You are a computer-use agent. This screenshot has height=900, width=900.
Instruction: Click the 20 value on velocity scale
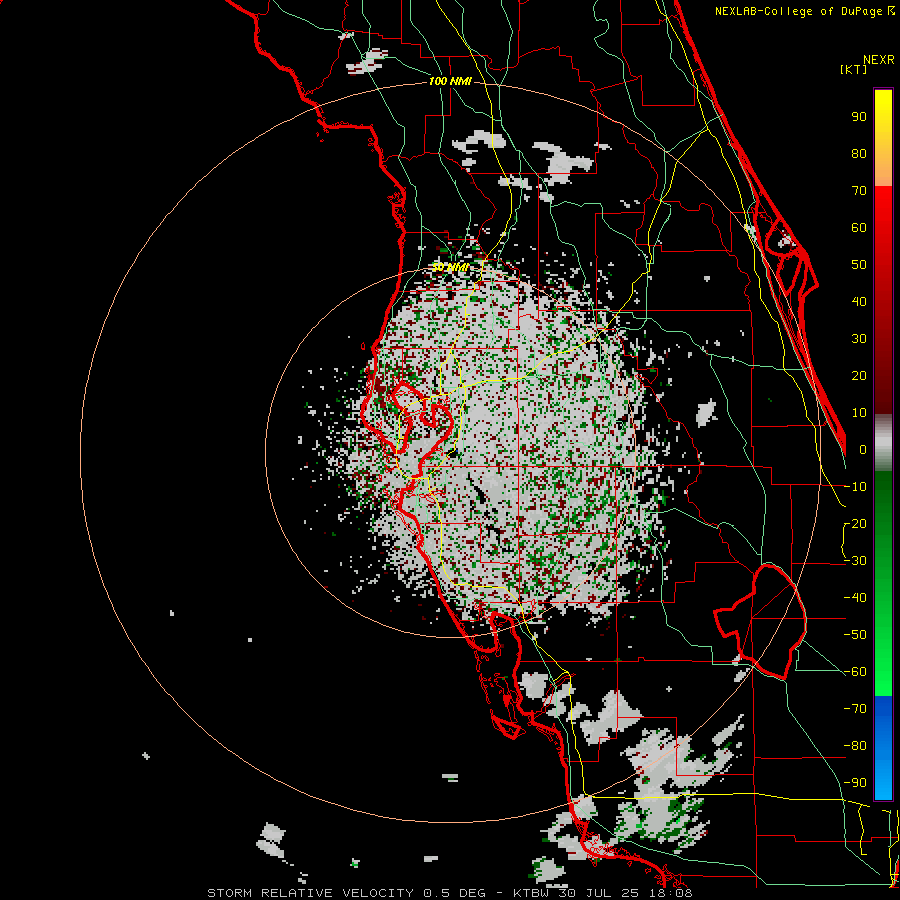point(859,375)
